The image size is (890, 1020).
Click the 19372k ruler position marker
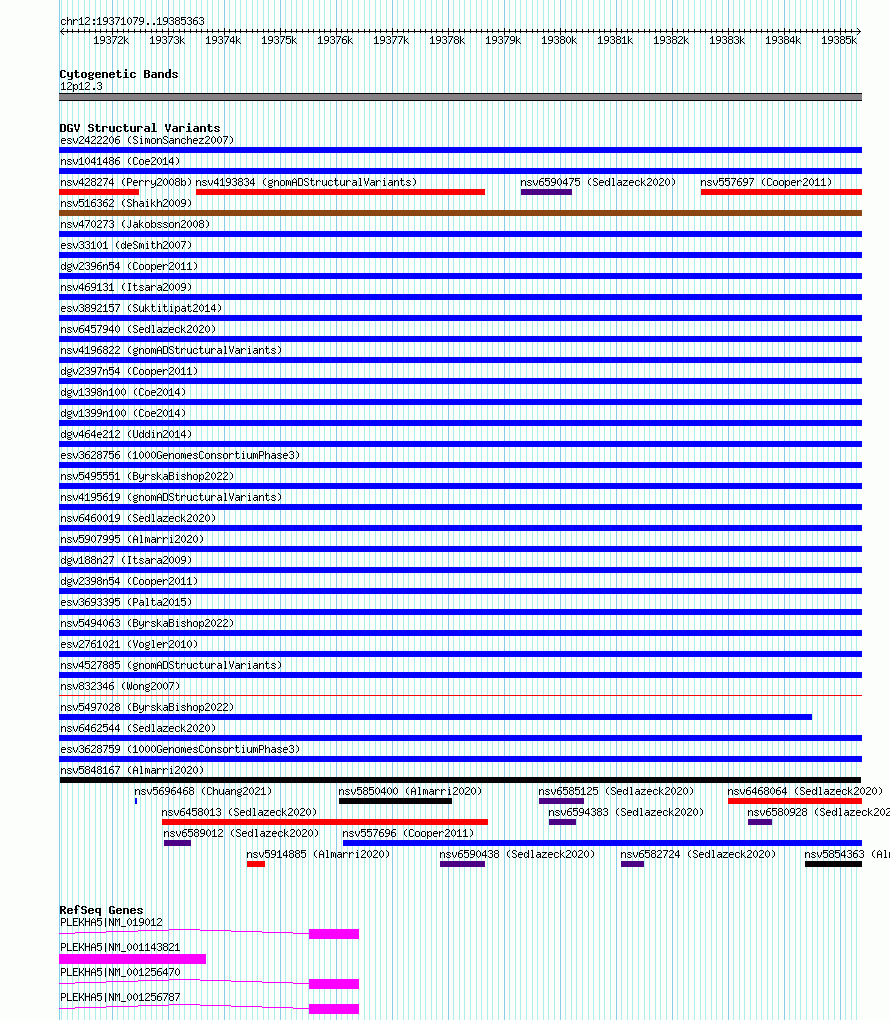pos(111,40)
